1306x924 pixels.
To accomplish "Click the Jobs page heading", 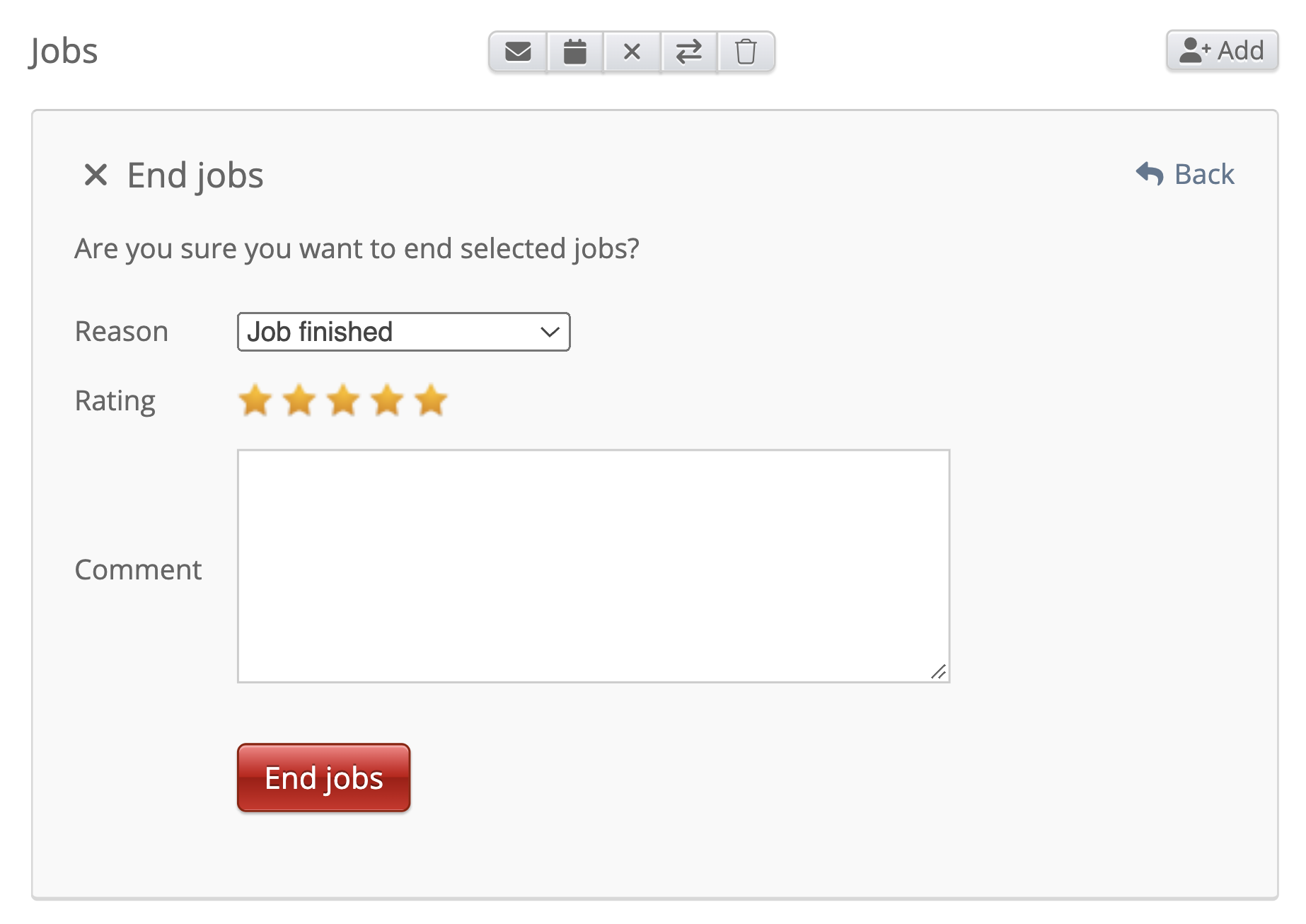I will coord(64,51).
